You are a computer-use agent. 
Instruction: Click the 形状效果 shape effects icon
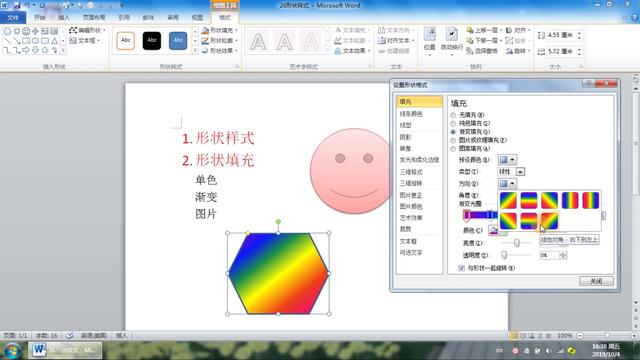(x=205, y=51)
